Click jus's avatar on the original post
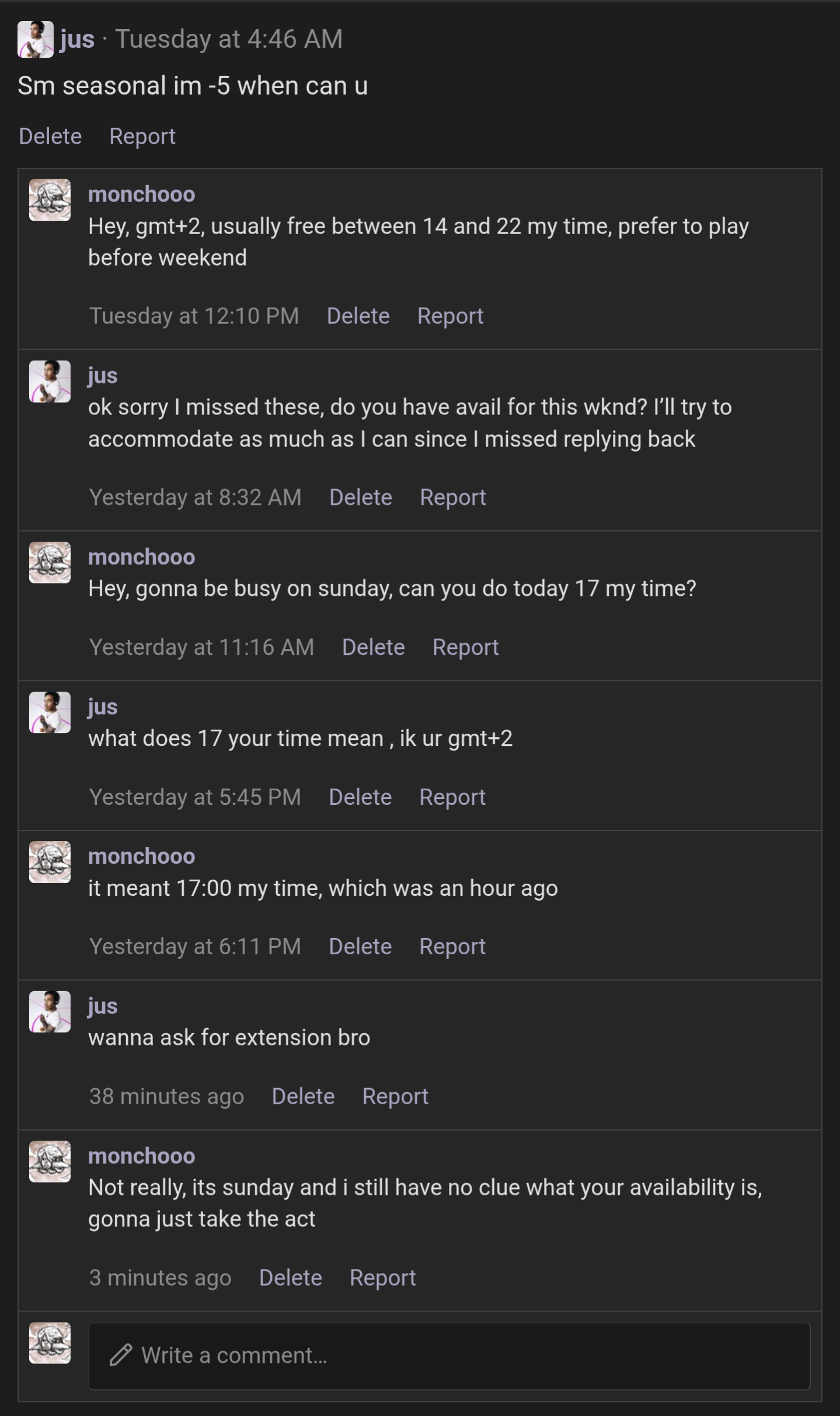Image resolution: width=840 pixels, height=1416 pixels. pos(35,39)
